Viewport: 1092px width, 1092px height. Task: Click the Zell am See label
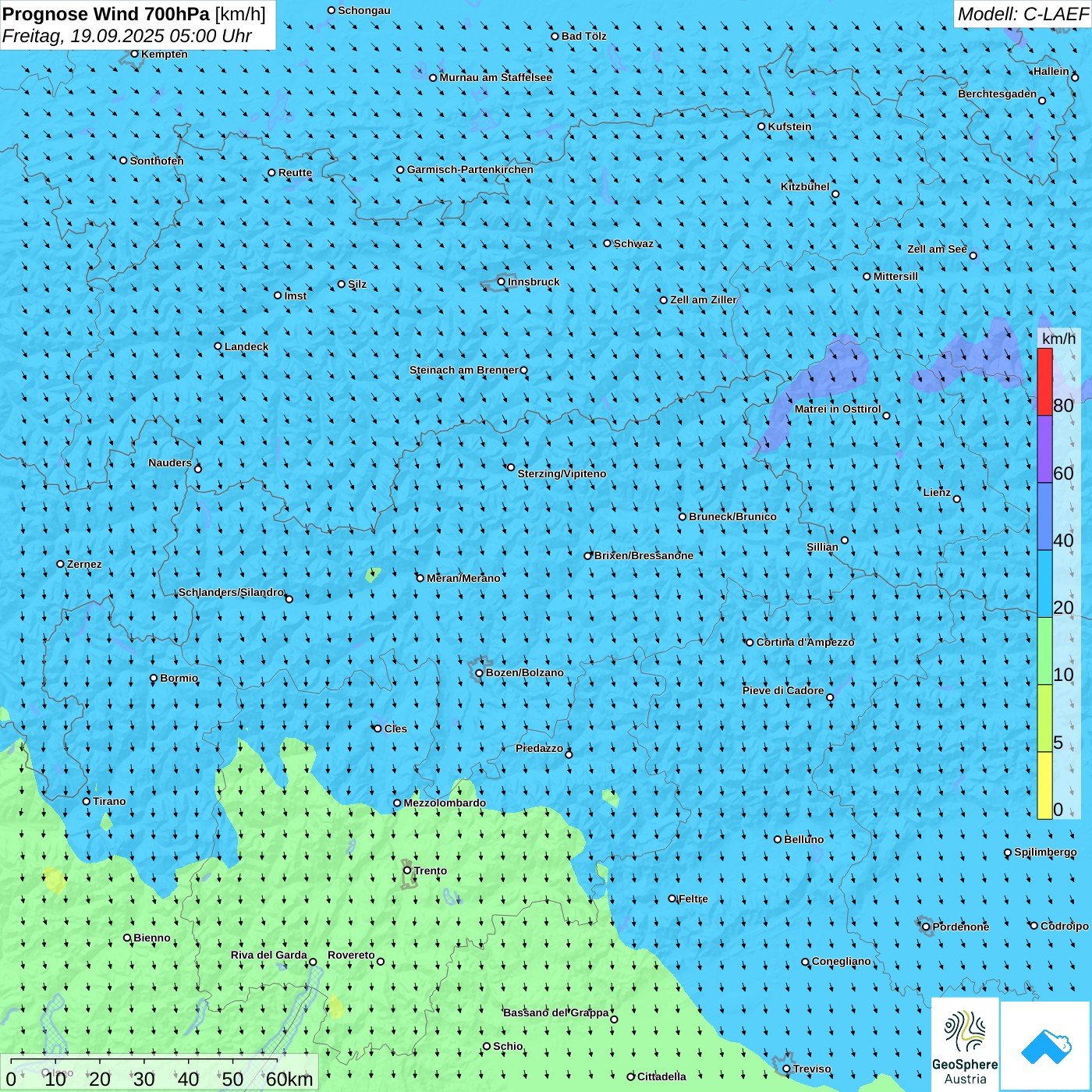pyautogui.click(x=937, y=249)
